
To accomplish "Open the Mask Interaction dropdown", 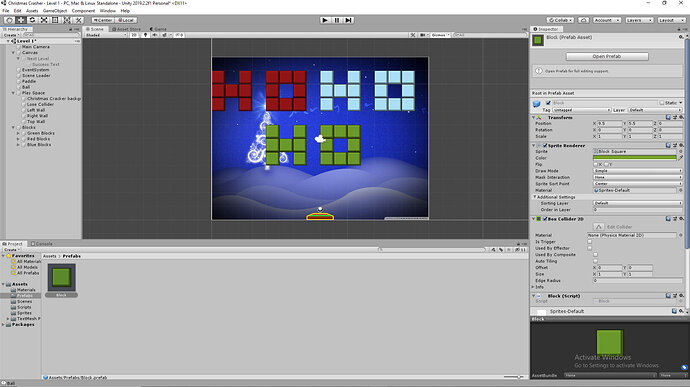I will 638,177.
